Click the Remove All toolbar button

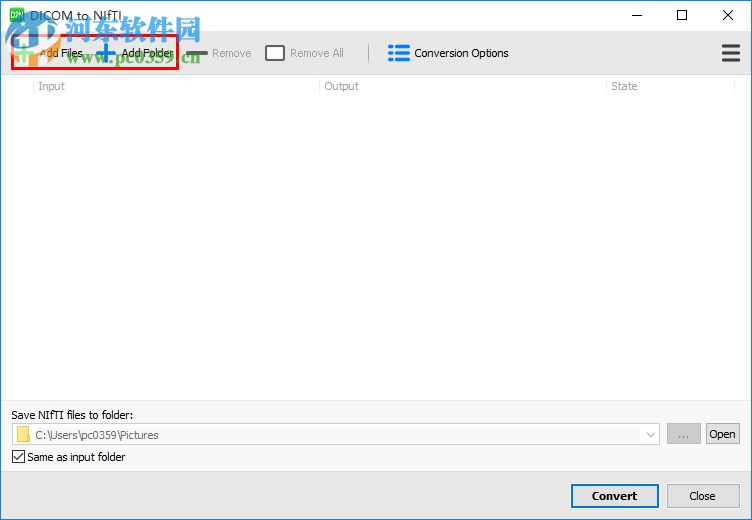tap(305, 53)
